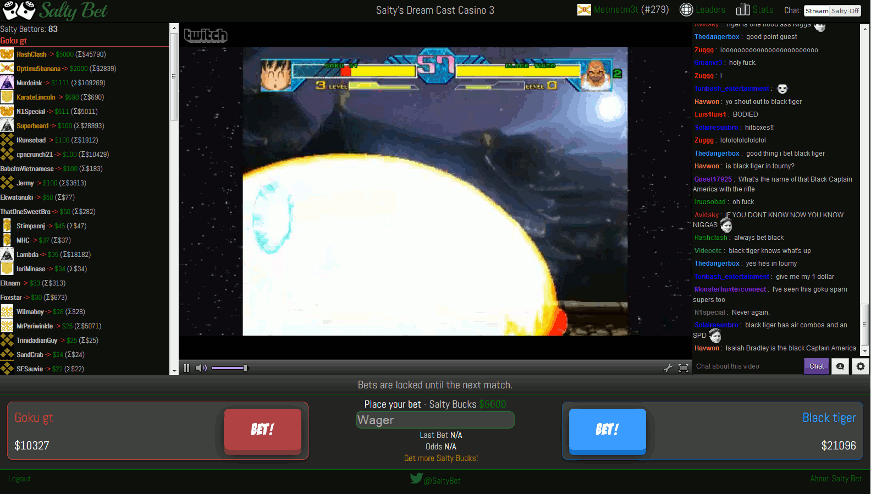Click the 'Goku gt' bettors list header

[13, 41]
